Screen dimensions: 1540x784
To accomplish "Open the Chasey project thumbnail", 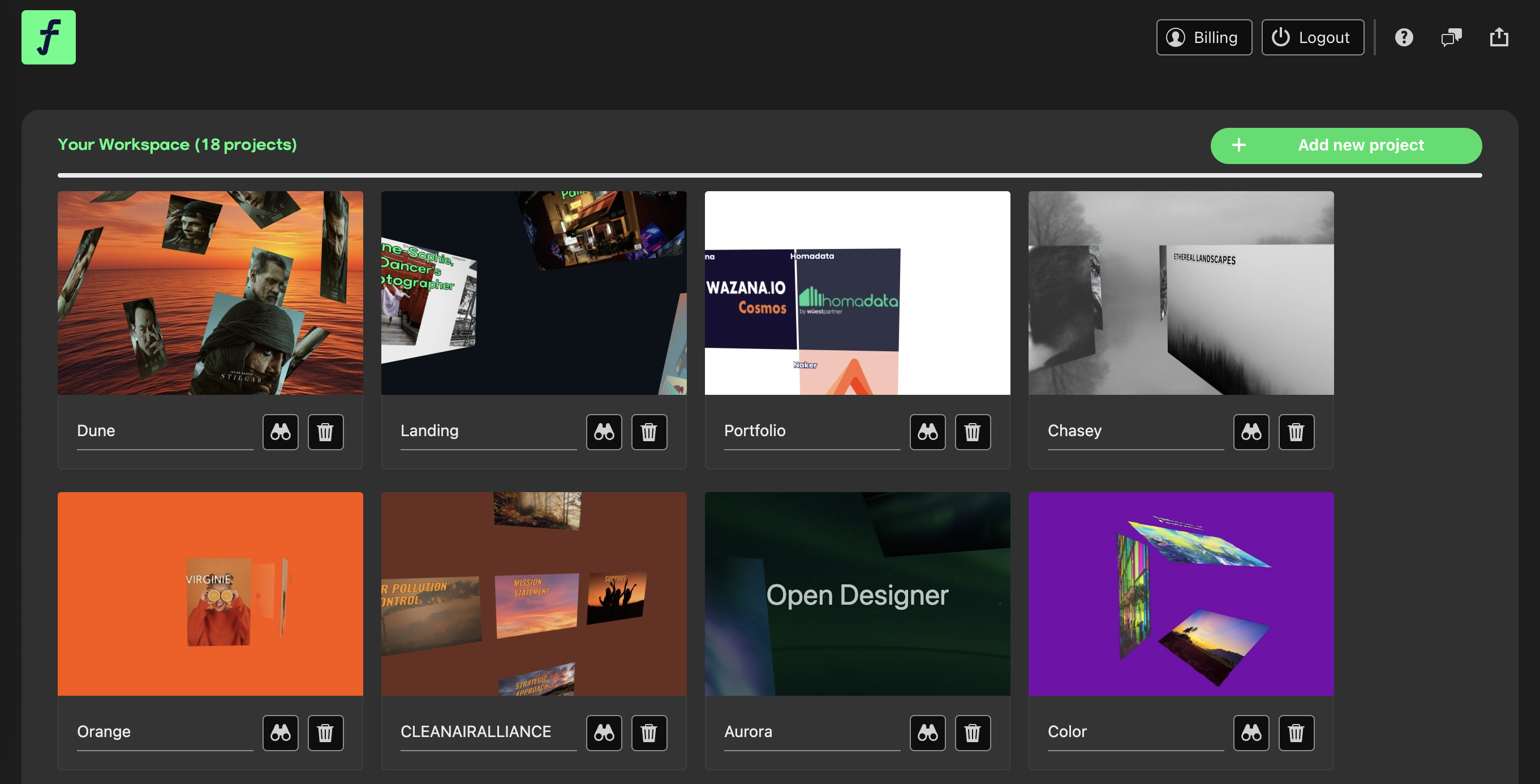I will click(1181, 293).
